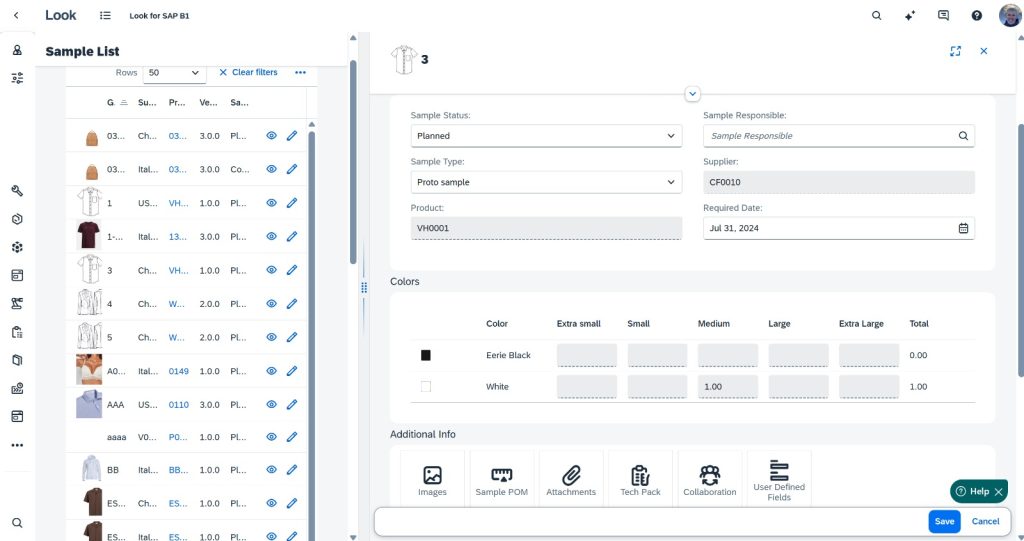1024x541 pixels.
Task: Open the Sample Status dropdown
Action: click(546, 136)
